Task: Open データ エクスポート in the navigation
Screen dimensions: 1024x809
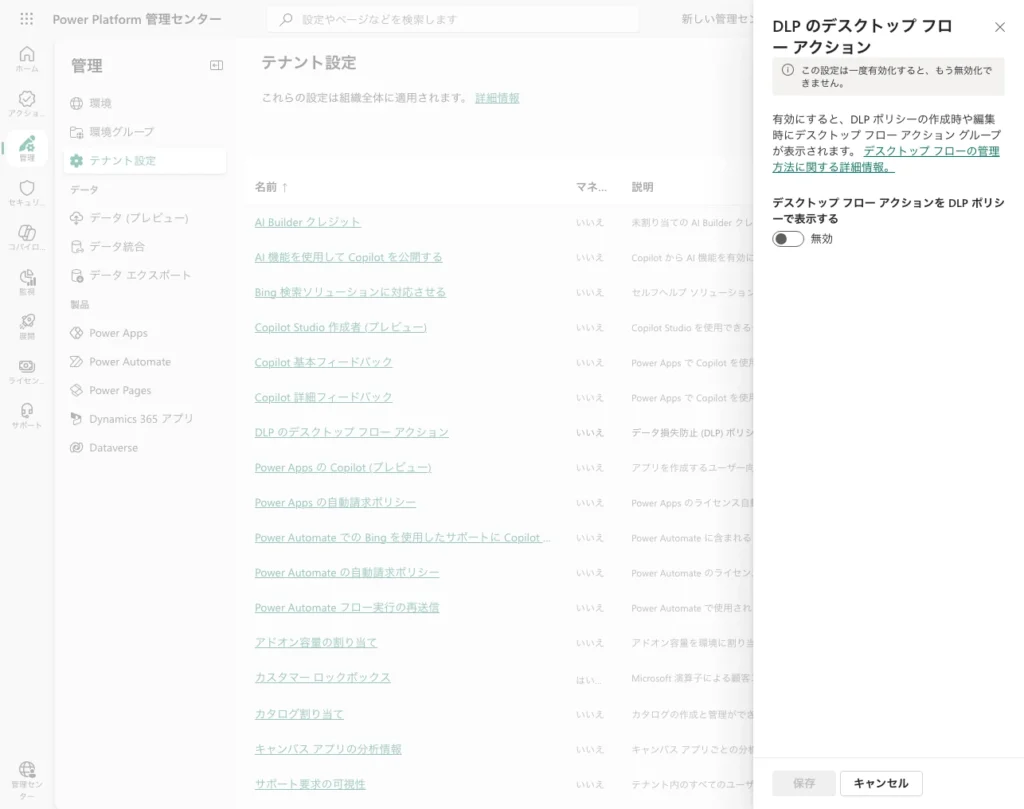Action: pos(145,276)
